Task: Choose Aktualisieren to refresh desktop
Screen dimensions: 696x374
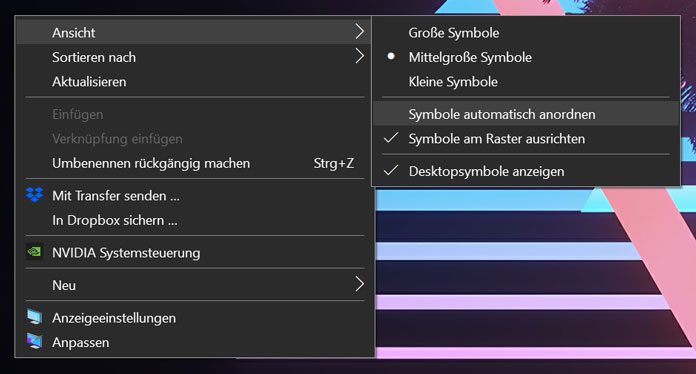Action: click(x=194, y=82)
